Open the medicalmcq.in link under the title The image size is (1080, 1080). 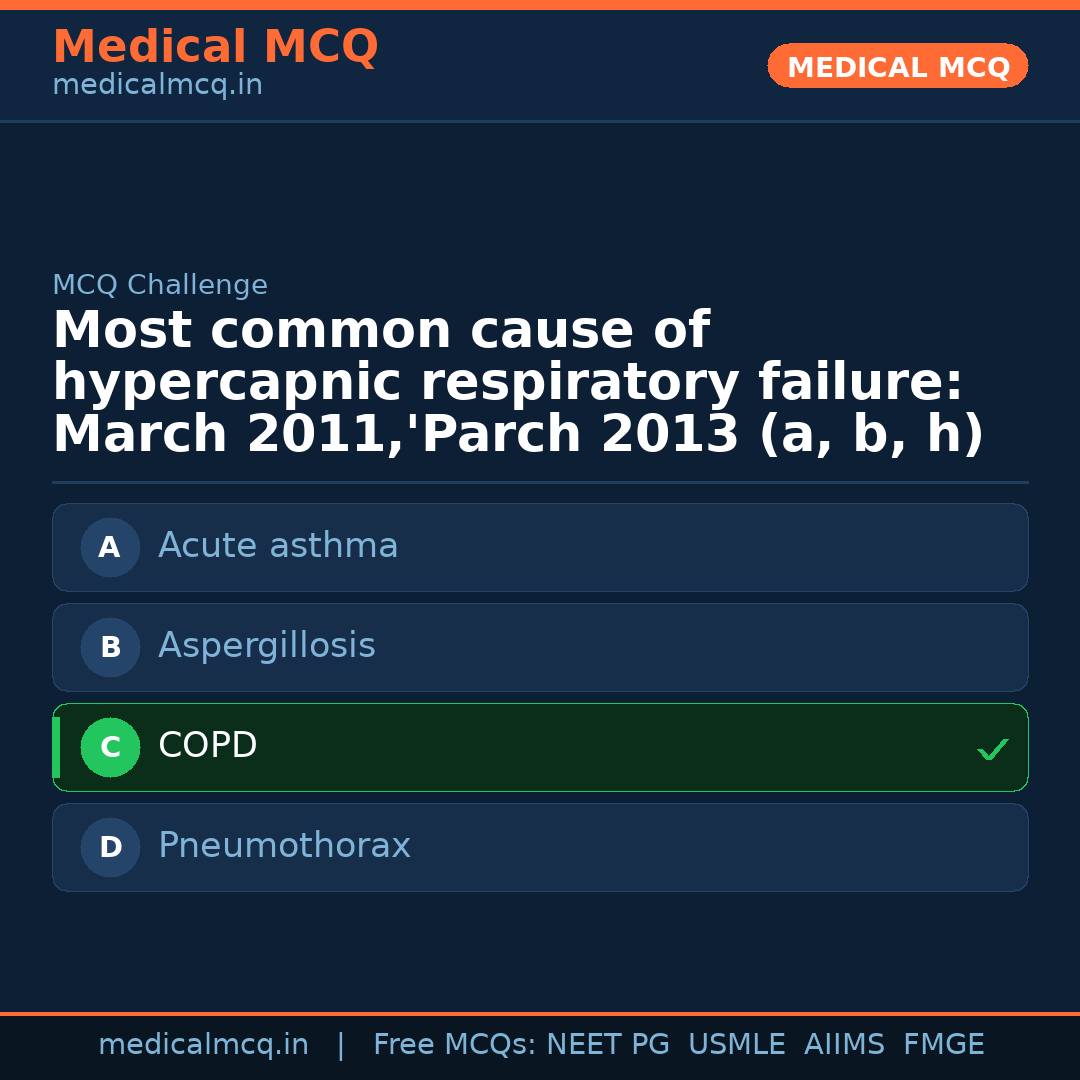tap(157, 85)
